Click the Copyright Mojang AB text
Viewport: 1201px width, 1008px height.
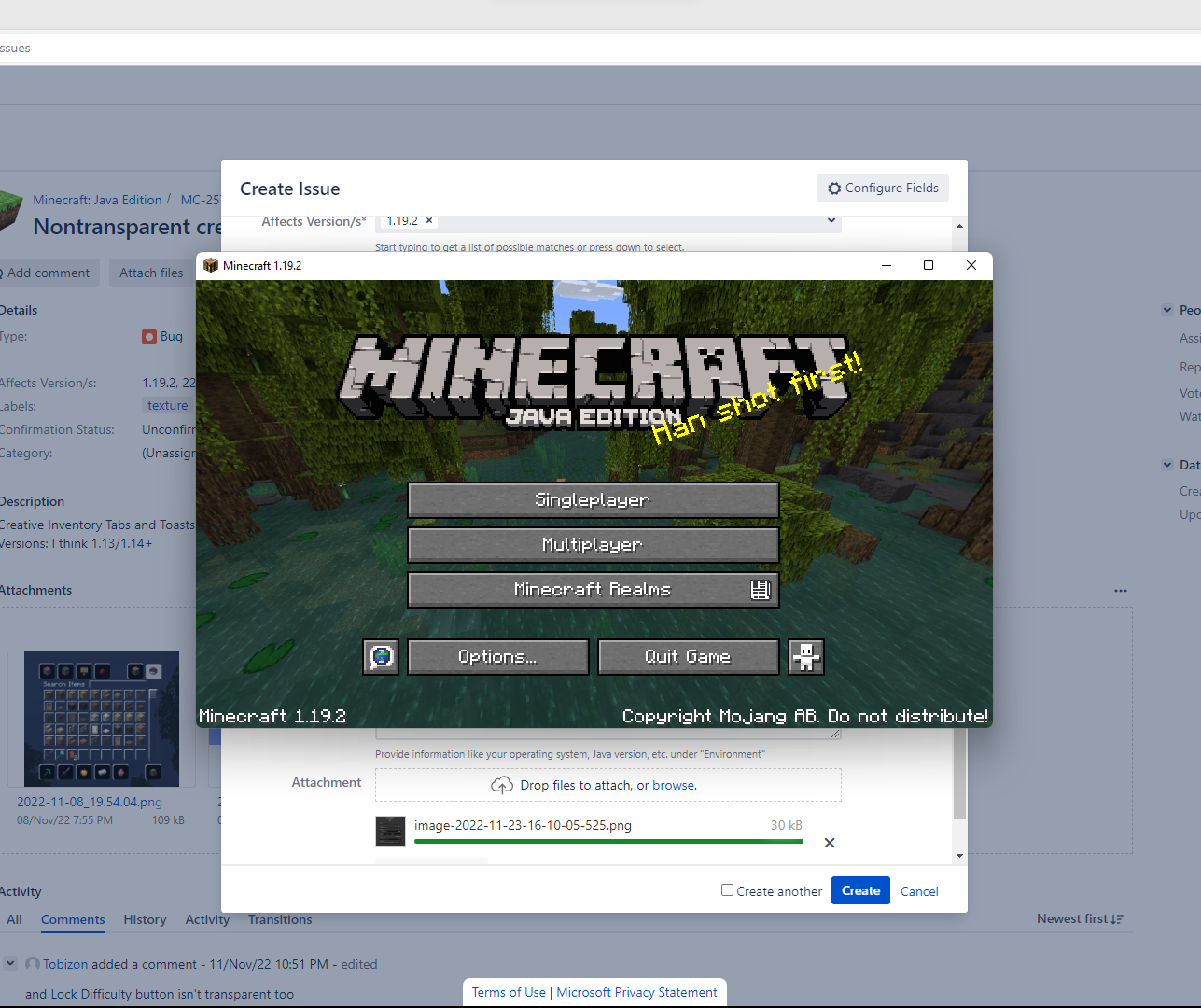pyautogui.click(x=805, y=716)
